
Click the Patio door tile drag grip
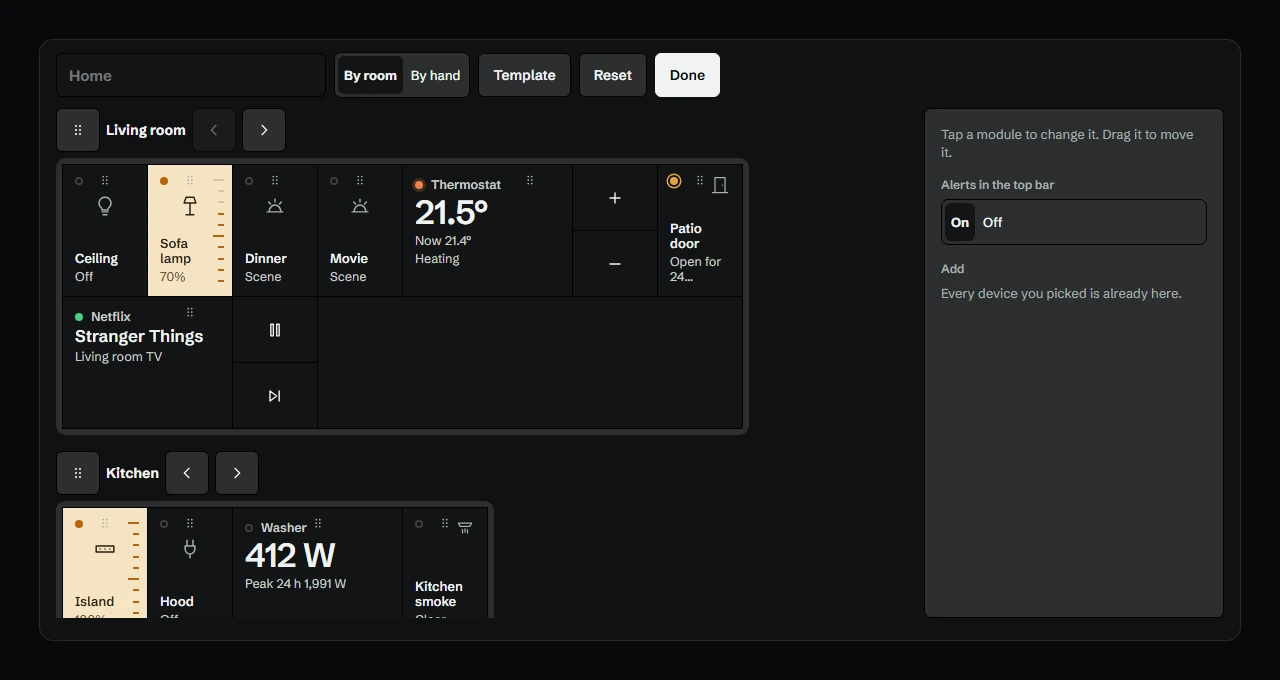coord(700,181)
